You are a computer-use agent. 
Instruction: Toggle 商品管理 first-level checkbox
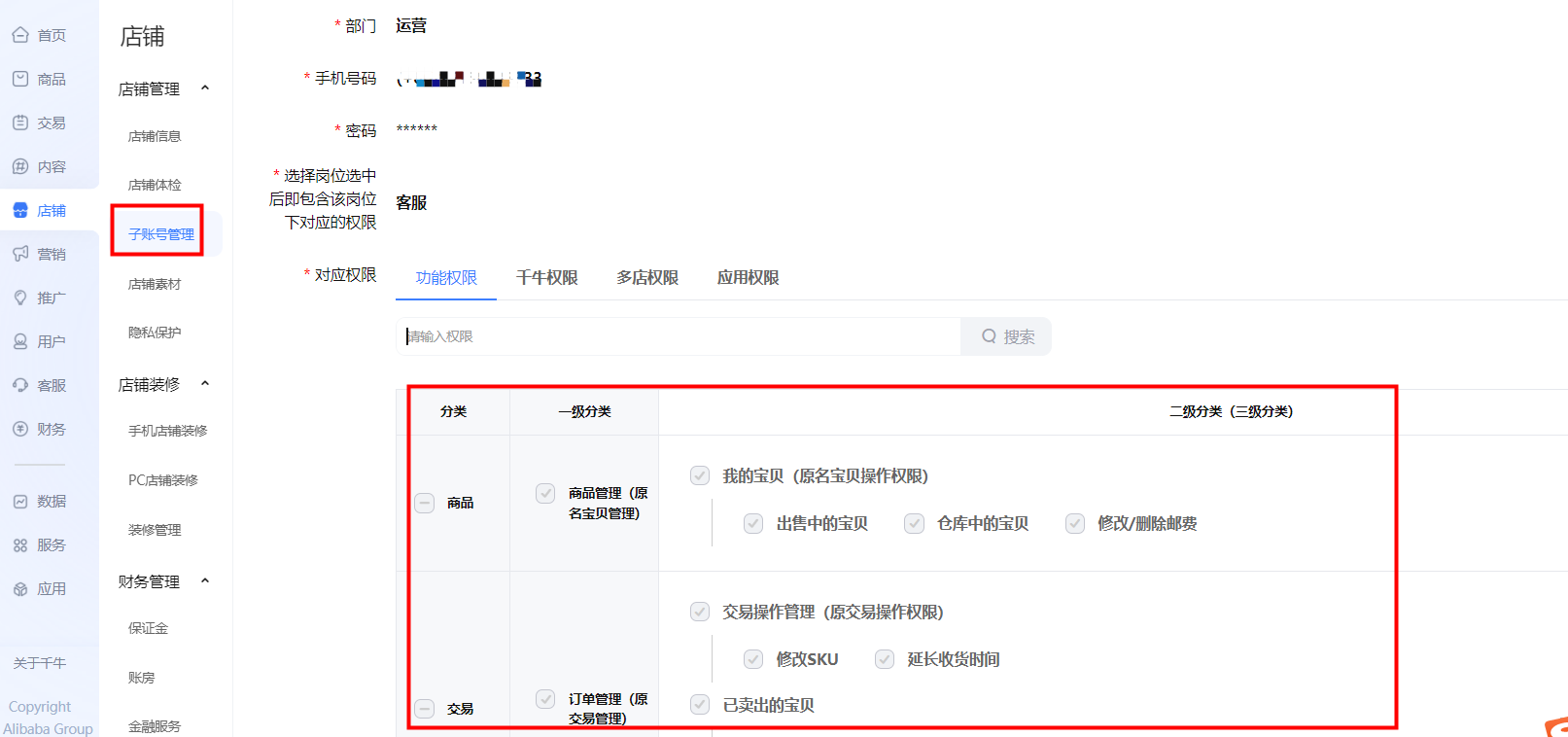pos(545,493)
